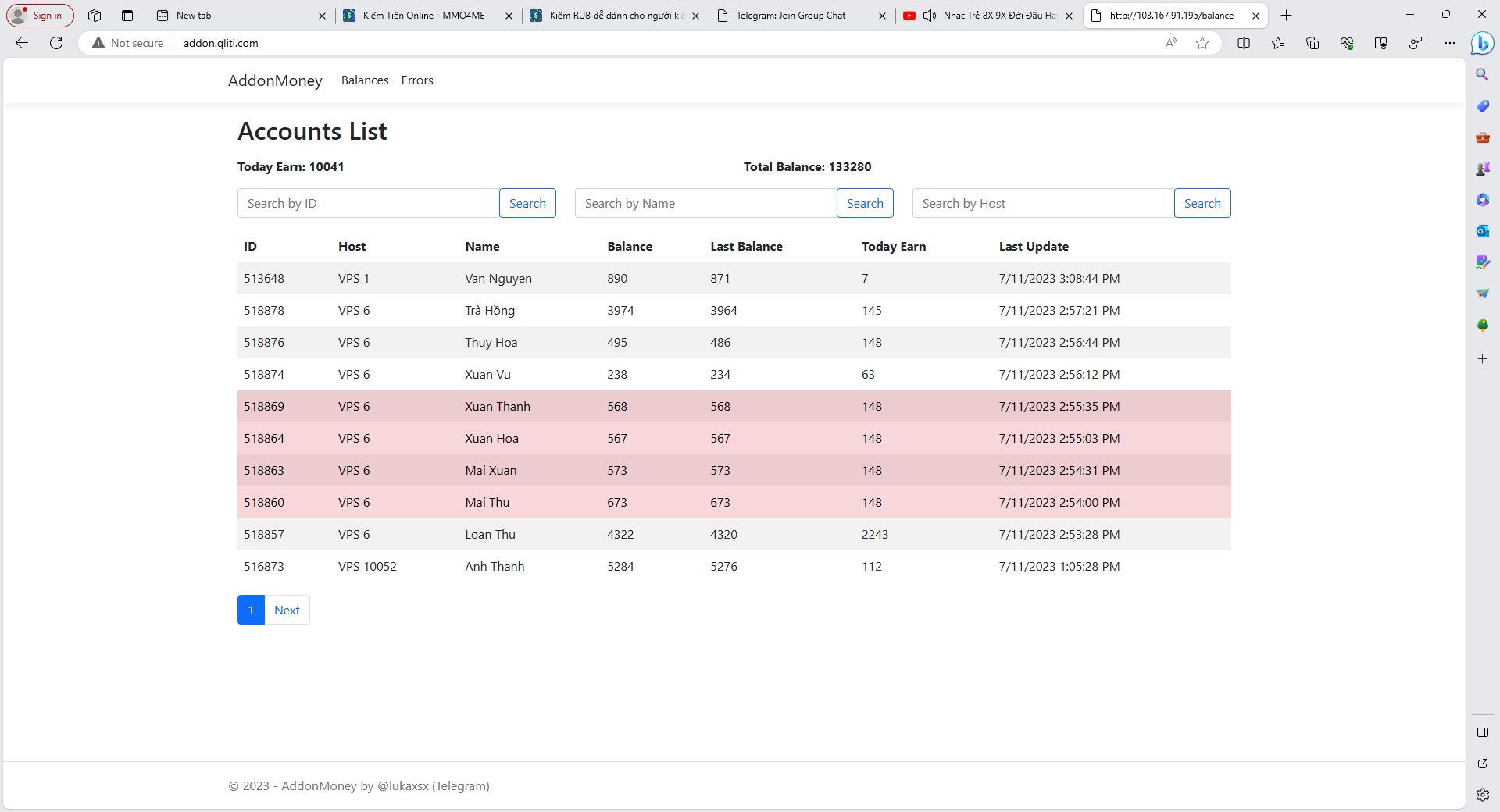
Task: Open the Bing Copilot chat icon
Action: tap(1482, 43)
